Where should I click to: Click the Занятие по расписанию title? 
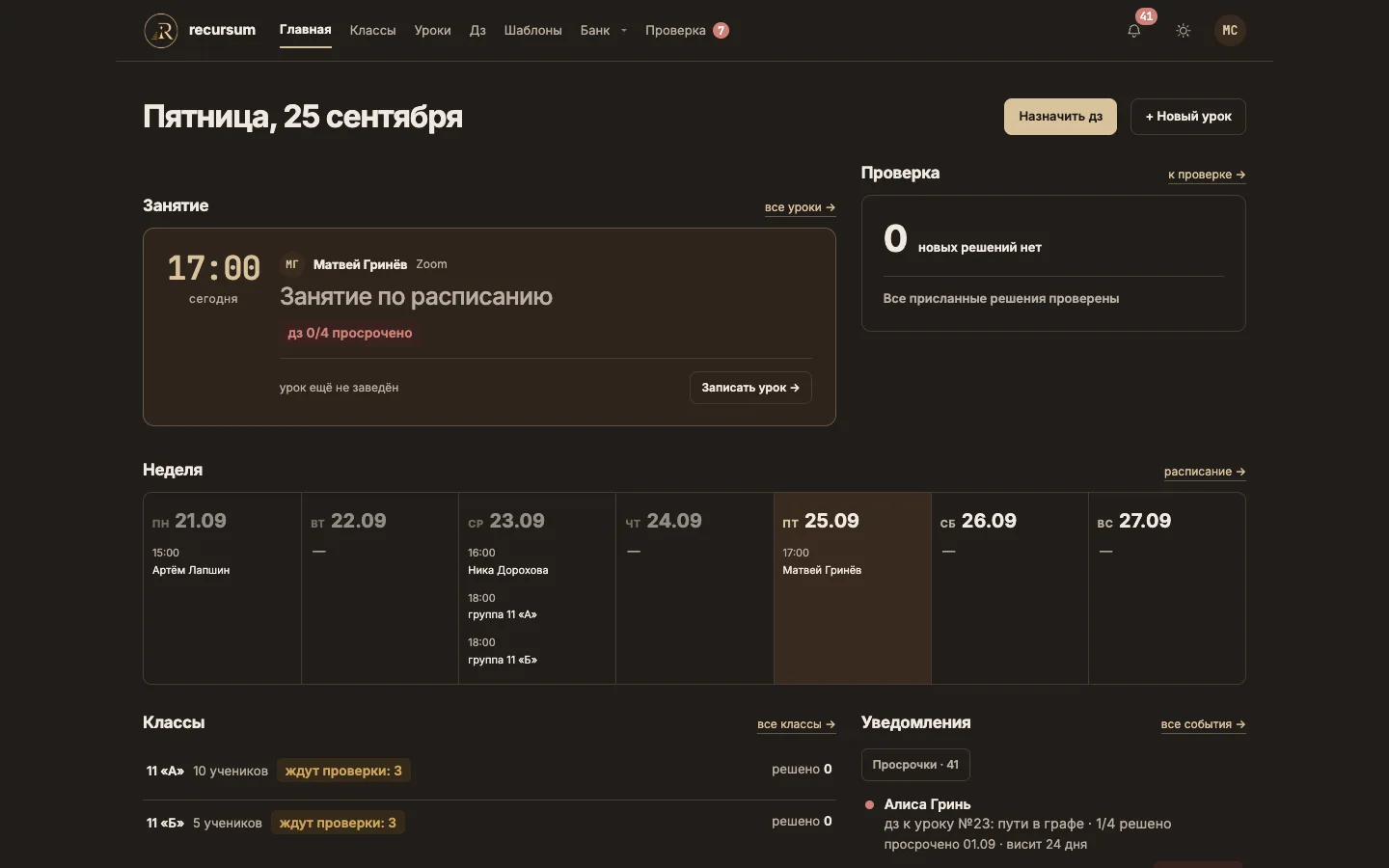click(416, 296)
